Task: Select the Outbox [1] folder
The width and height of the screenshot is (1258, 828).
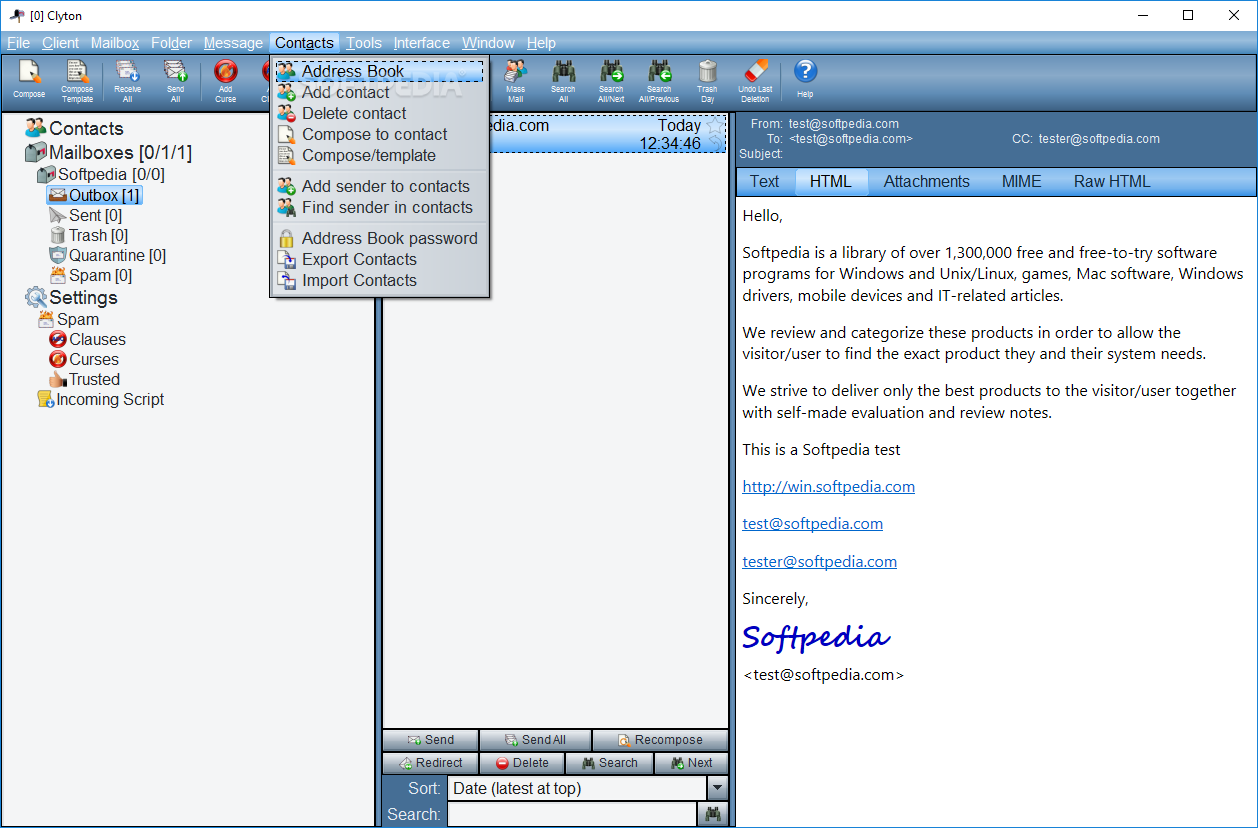Action: (95, 195)
